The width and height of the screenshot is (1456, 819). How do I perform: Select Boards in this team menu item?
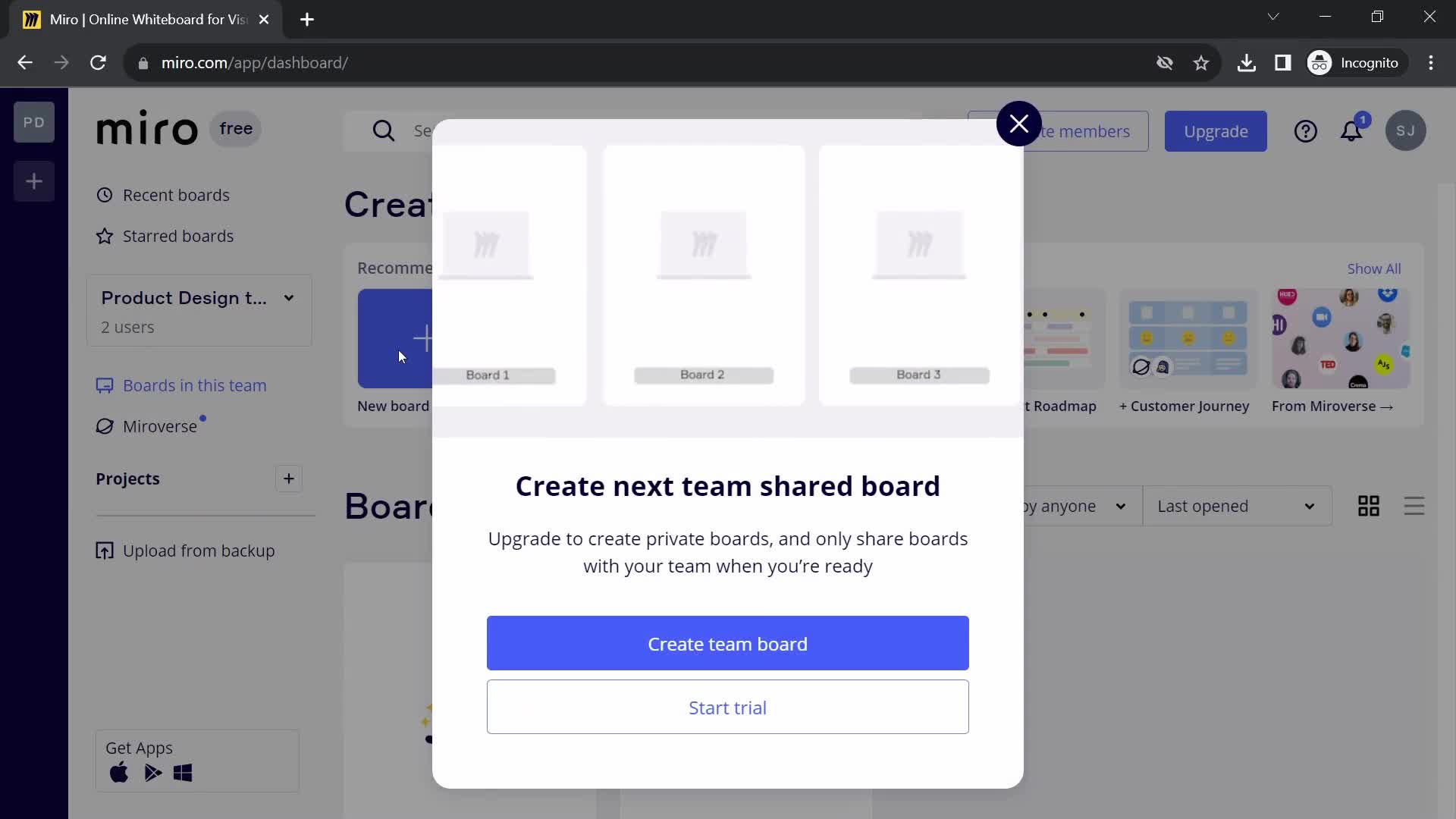[x=195, y=385]
